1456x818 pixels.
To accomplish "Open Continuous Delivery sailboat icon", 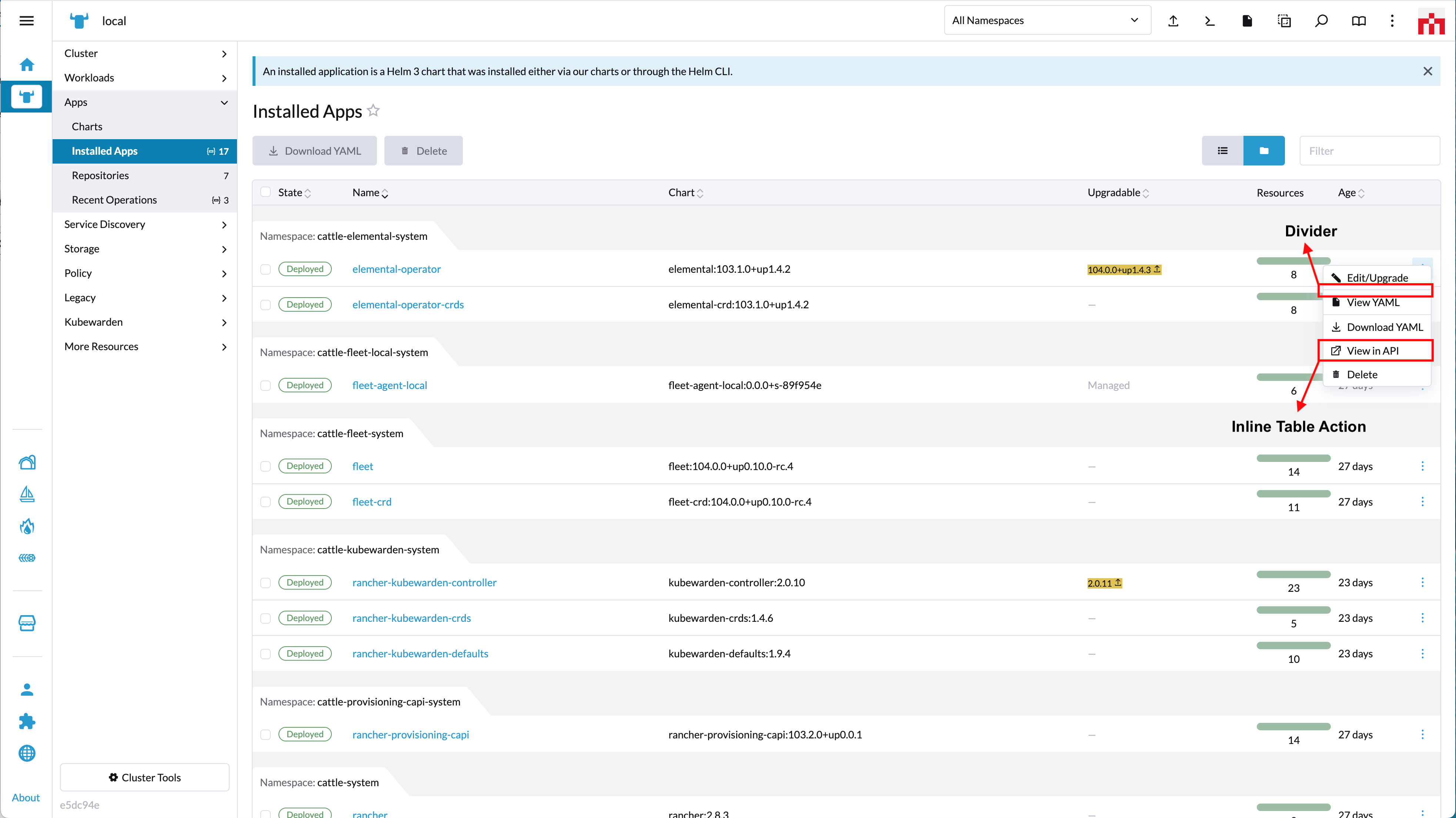I will 27,495.
